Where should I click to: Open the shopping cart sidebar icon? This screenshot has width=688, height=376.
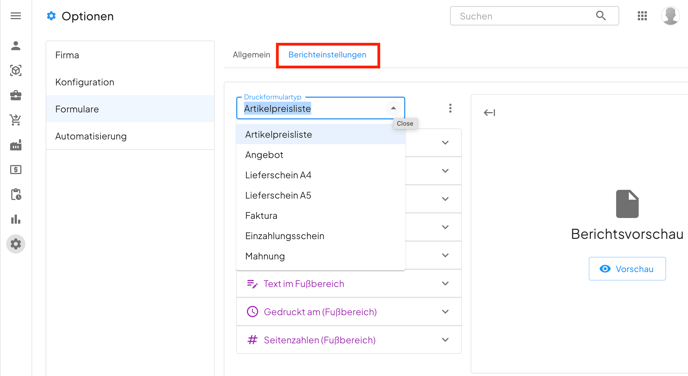tap(16, 120)
